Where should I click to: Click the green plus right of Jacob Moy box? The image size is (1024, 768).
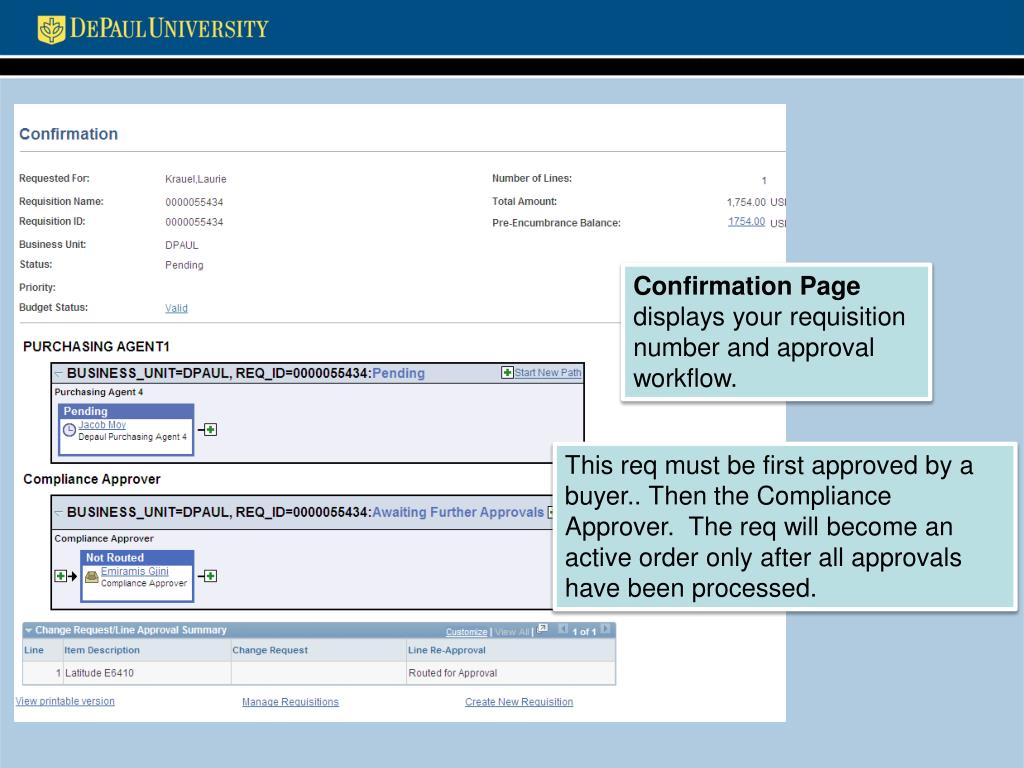(210, 429)
